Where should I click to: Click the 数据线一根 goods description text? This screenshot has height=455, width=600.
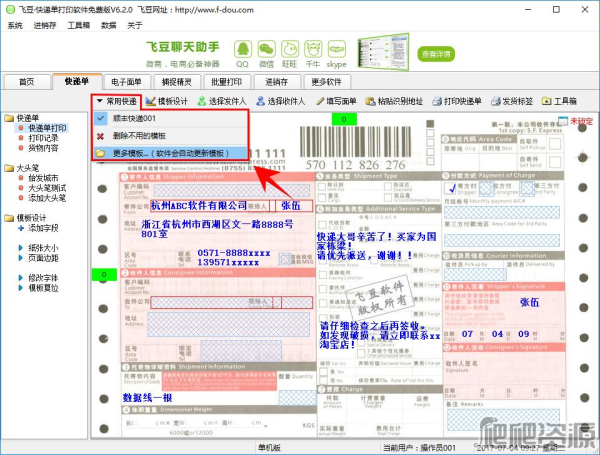(x=147, y=398)
